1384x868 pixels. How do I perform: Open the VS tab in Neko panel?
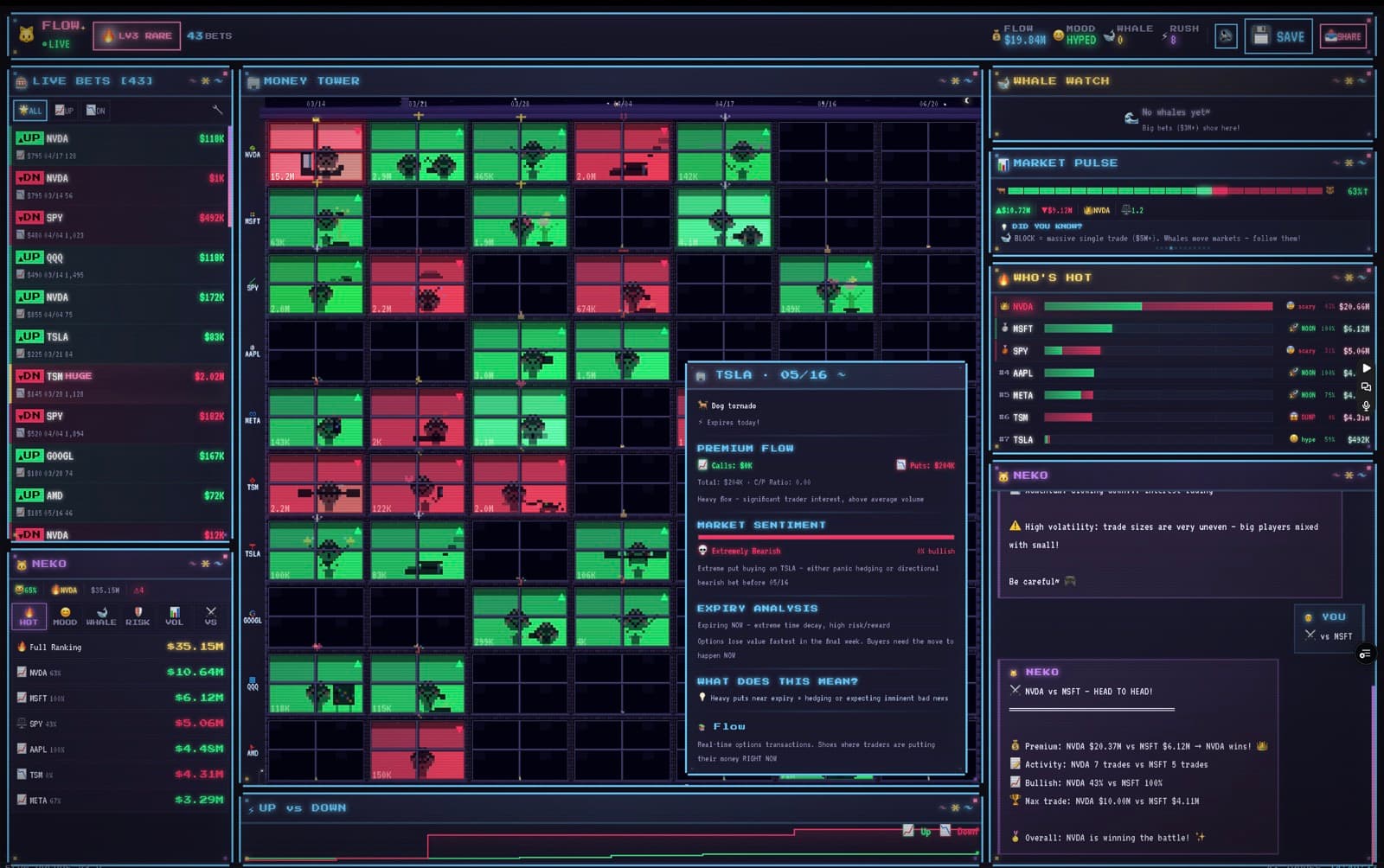209,616
